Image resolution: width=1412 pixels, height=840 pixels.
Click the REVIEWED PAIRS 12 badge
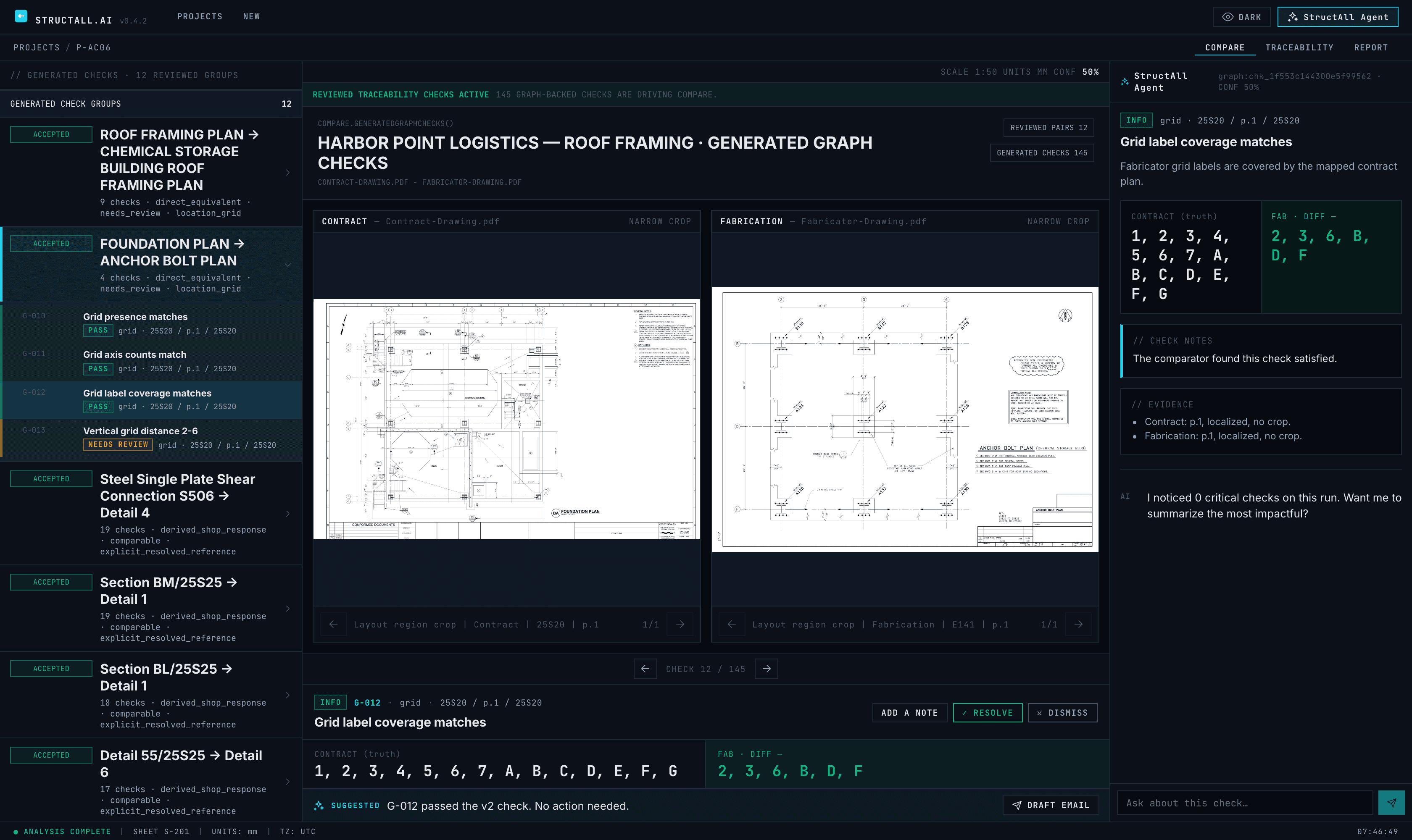pyautogui.click(x=1048, y=127)
